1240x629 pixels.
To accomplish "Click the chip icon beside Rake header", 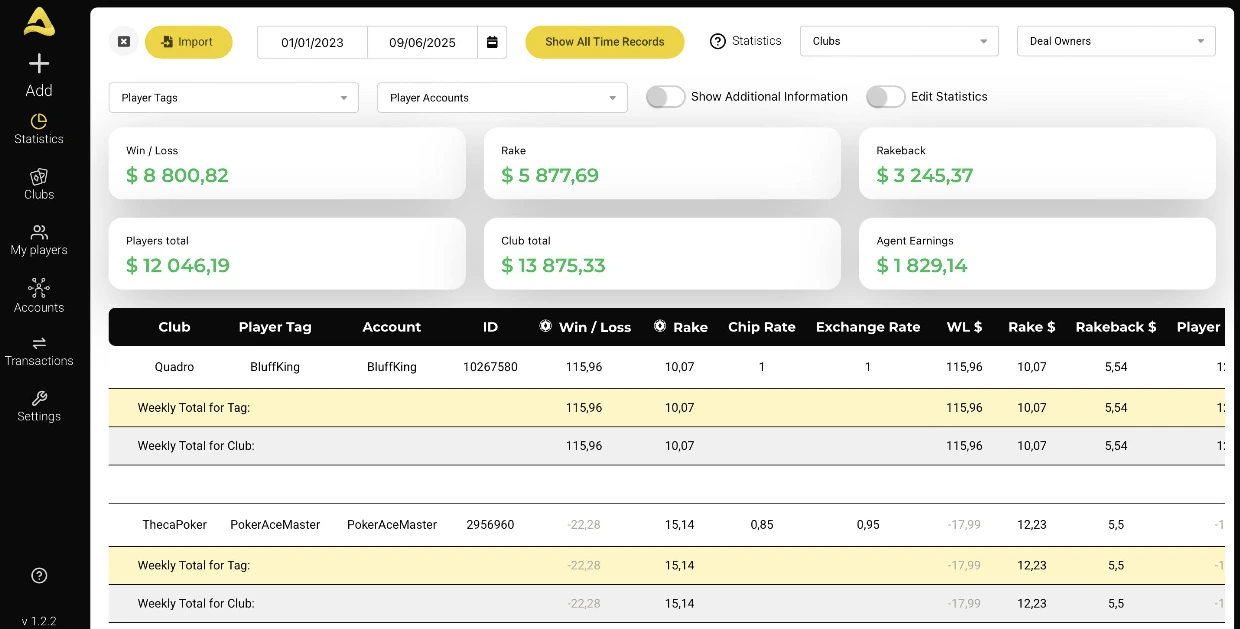I will coord(660,326).
